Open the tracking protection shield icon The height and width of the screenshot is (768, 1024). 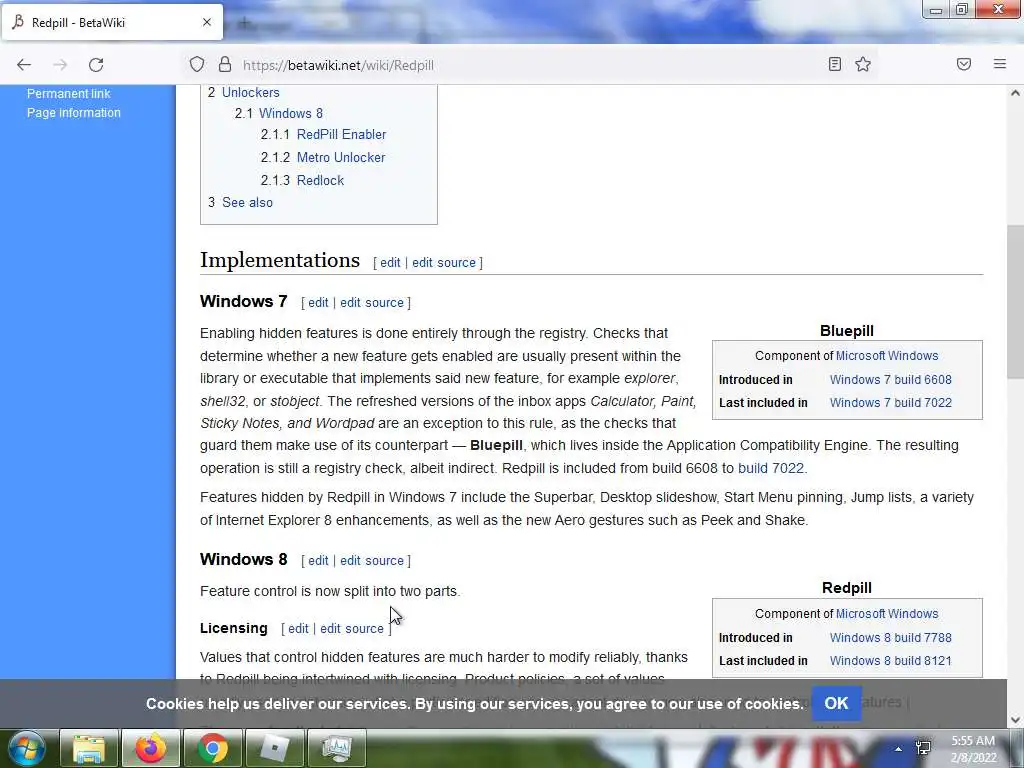pos(197,65)
